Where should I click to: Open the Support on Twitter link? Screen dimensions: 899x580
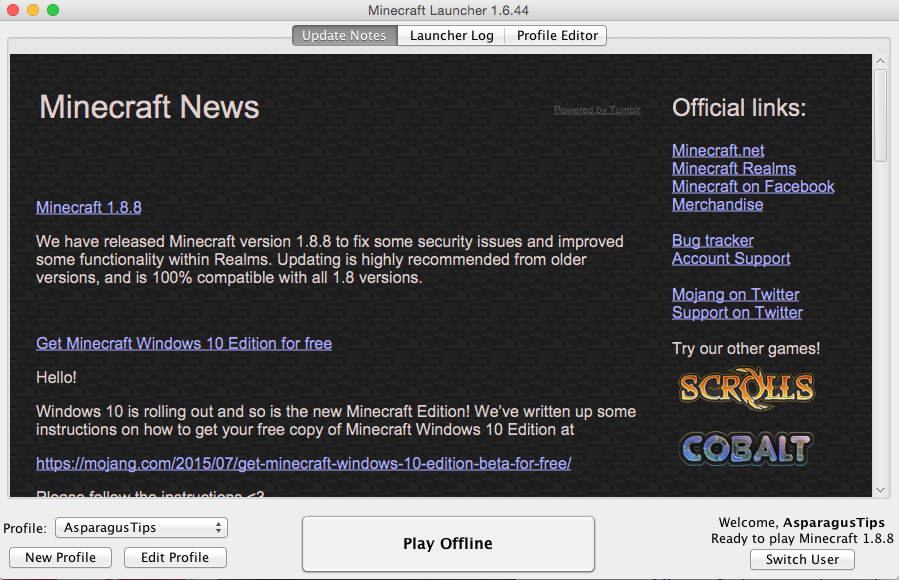737,312
